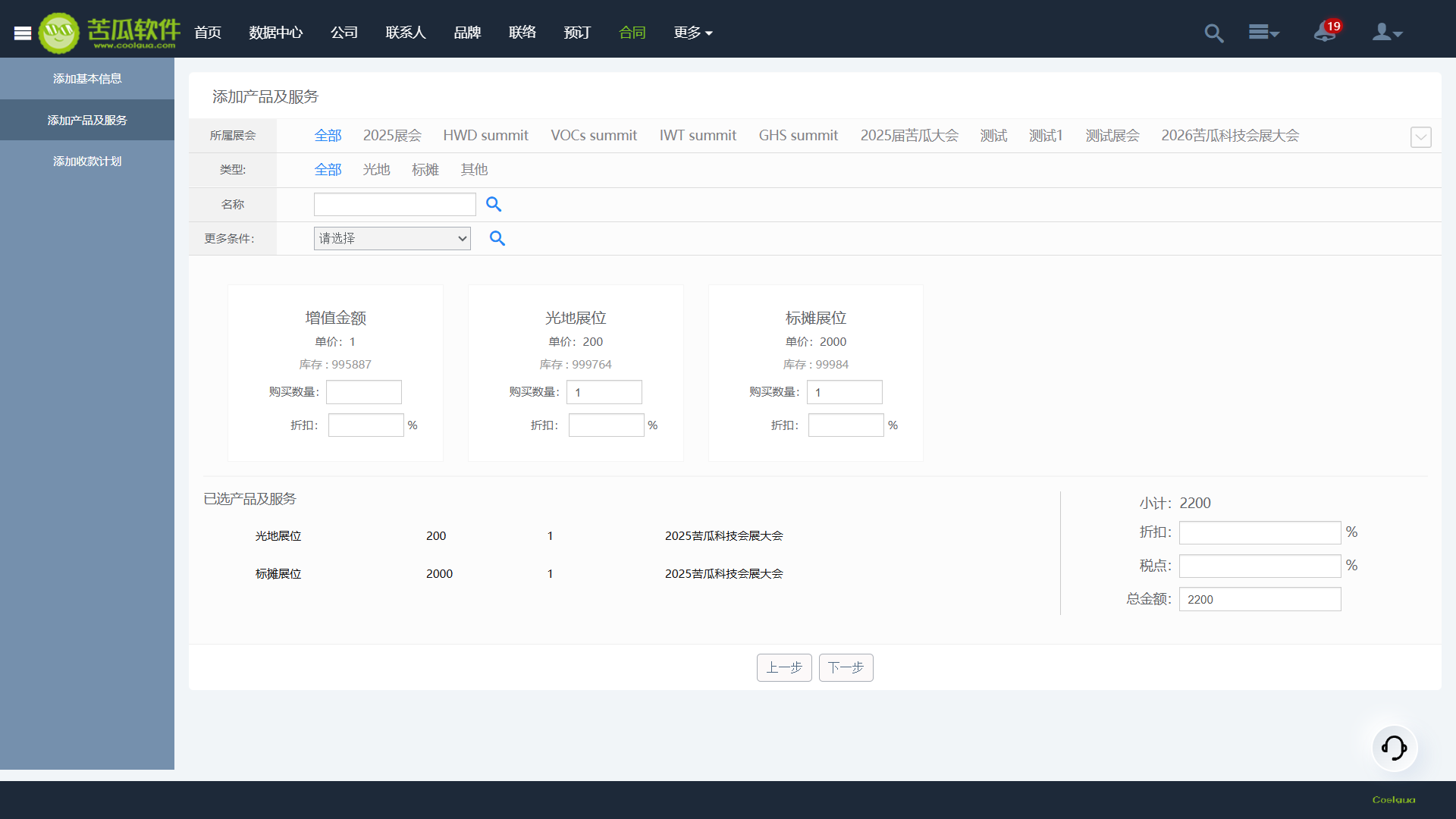
Task: Select 添加产品及服务 in the sidebar
Action: 87,120
